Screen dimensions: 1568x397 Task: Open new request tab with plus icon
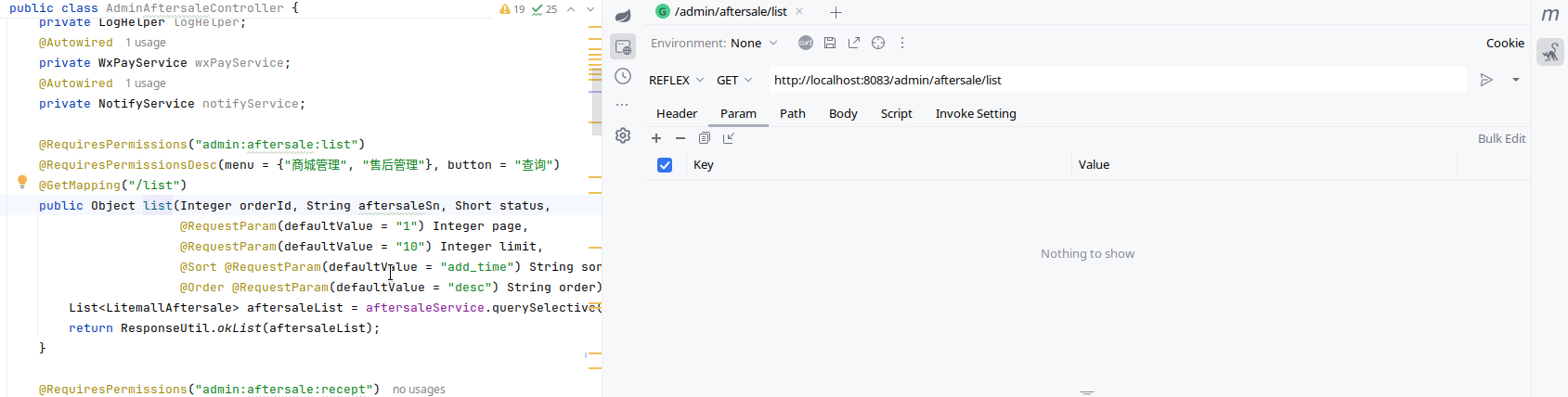click(x=836, y=12)
